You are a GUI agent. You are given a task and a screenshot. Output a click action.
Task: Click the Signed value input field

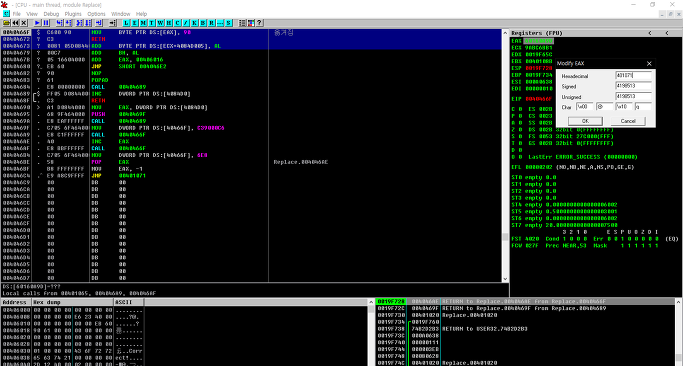pyautogui.click(x=633, y=86)
